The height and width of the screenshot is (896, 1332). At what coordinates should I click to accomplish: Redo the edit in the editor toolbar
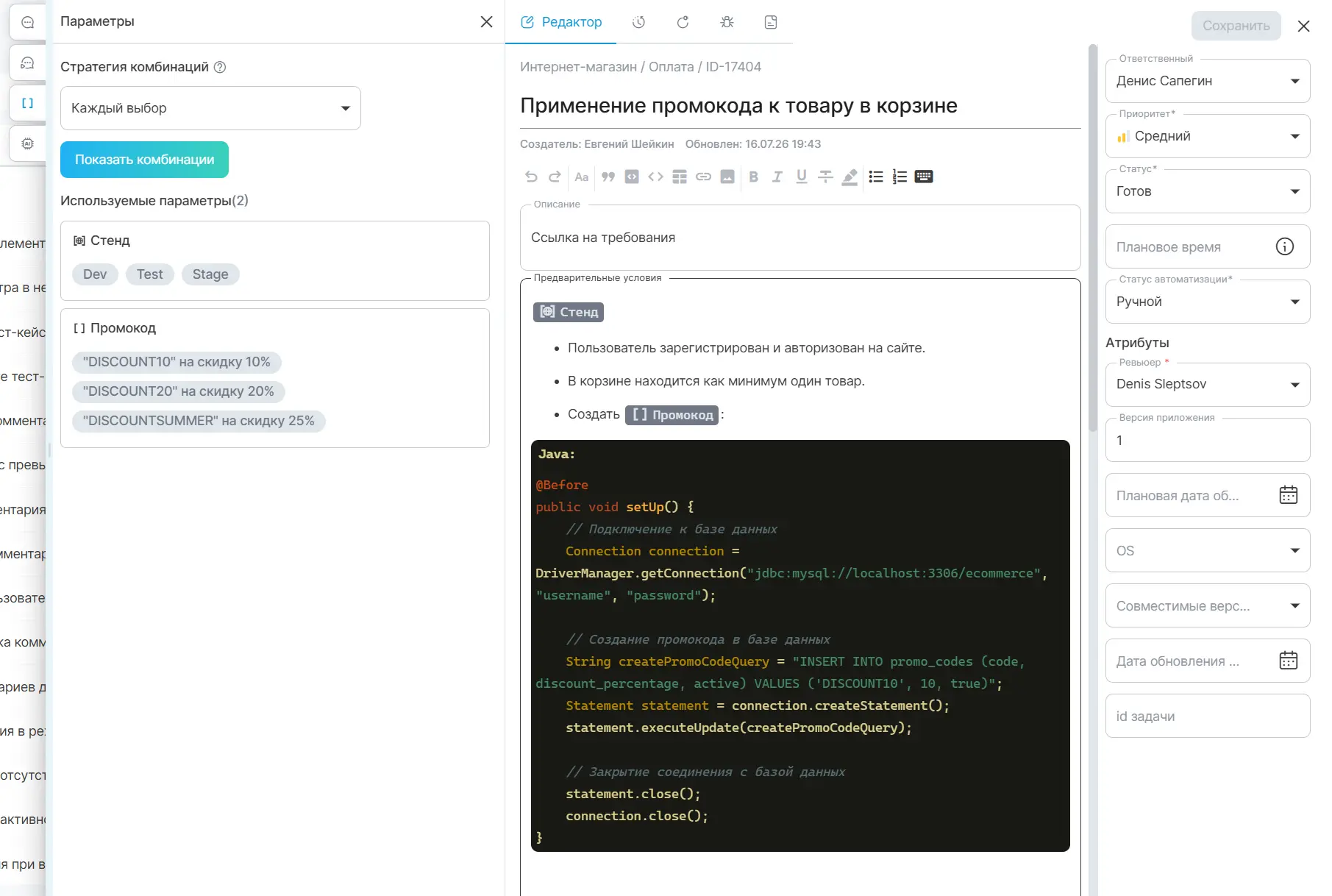pos(555,177)
